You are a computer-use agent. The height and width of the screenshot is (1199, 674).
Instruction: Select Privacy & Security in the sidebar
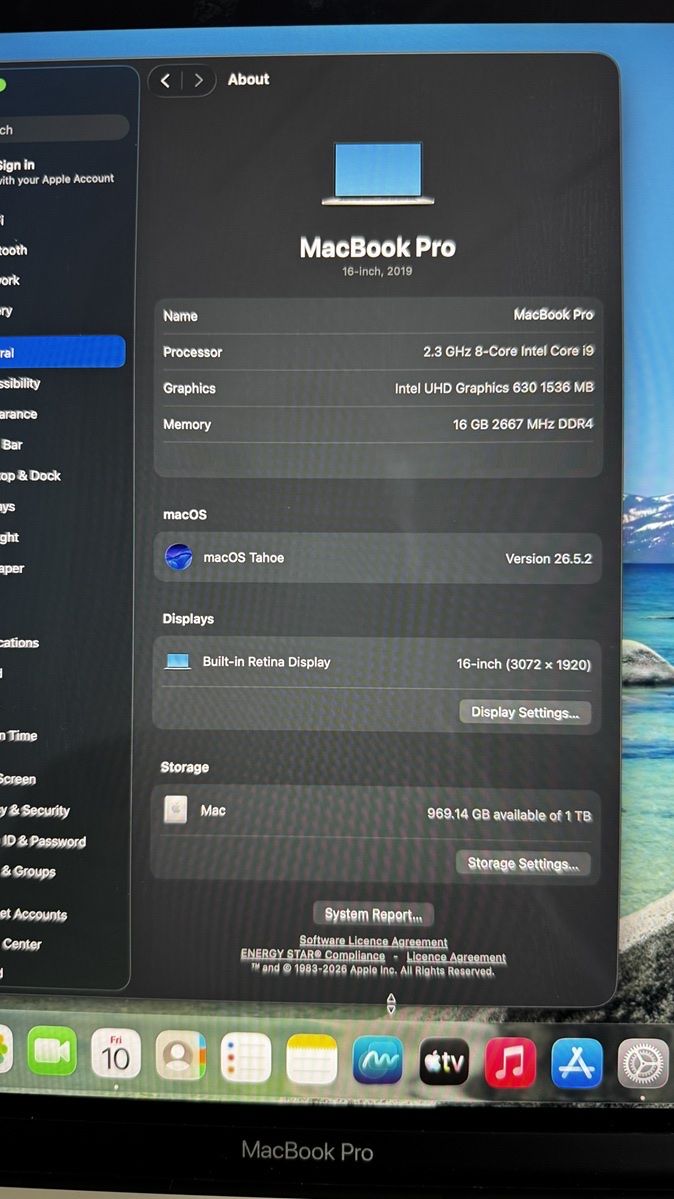point(35,810)
